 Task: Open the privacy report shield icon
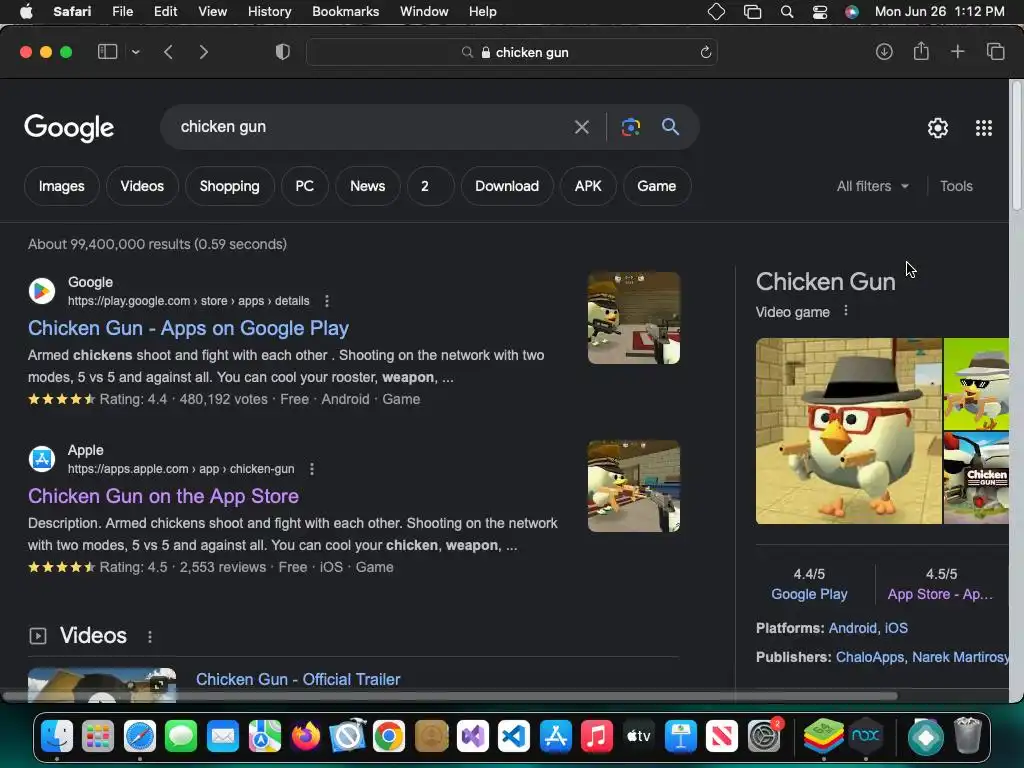click(x=283, y=52)
